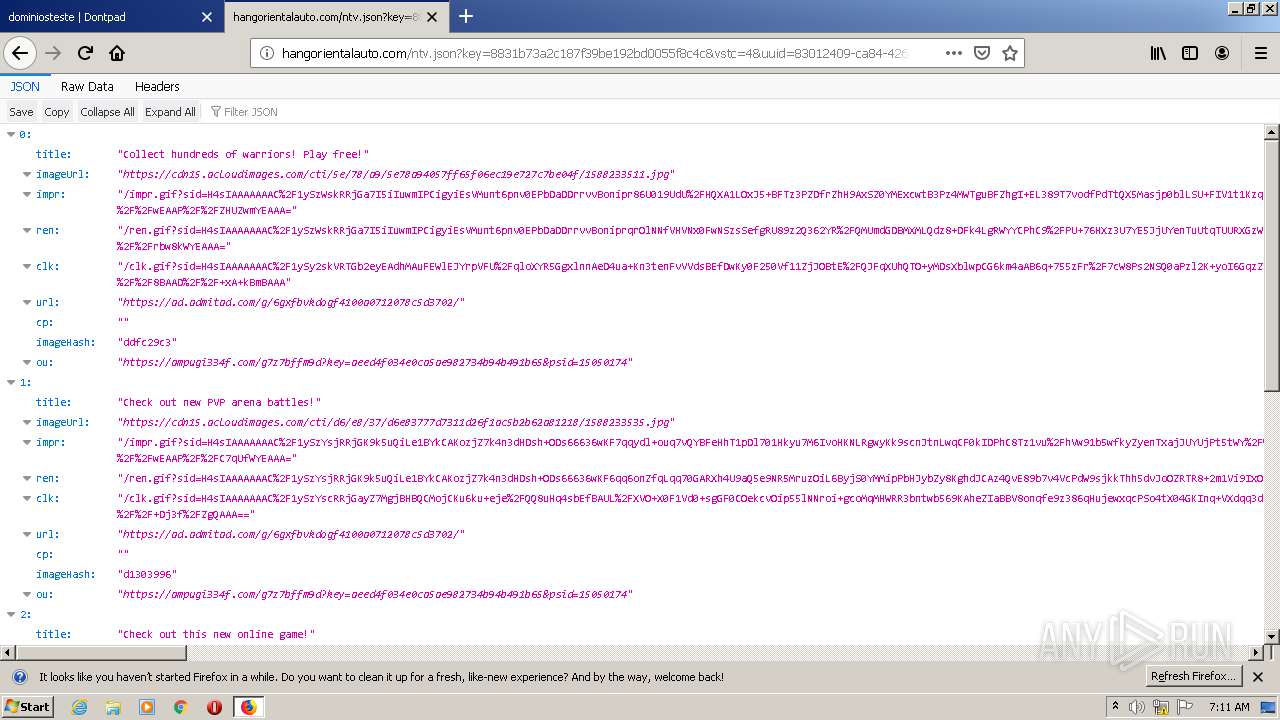Select the "Check out this new online game!" title
Image resolution: width=1280 pixels, height=720 pixels.
216,634
